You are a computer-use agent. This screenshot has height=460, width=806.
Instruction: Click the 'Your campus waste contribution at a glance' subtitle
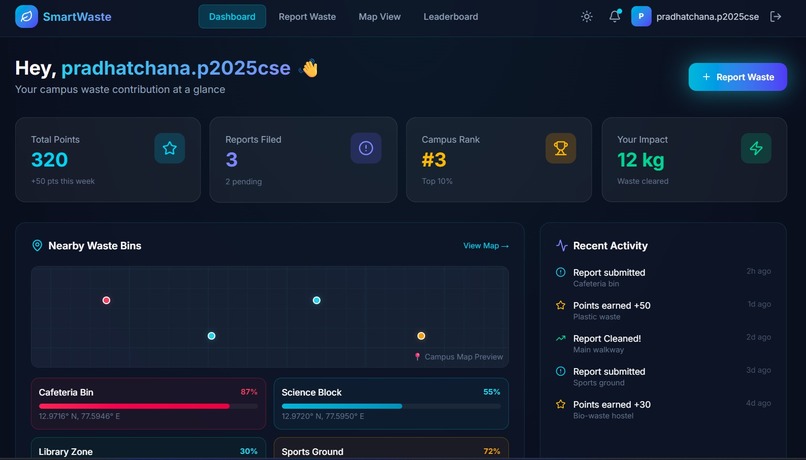pyautogui.click(x=120, y=89)
